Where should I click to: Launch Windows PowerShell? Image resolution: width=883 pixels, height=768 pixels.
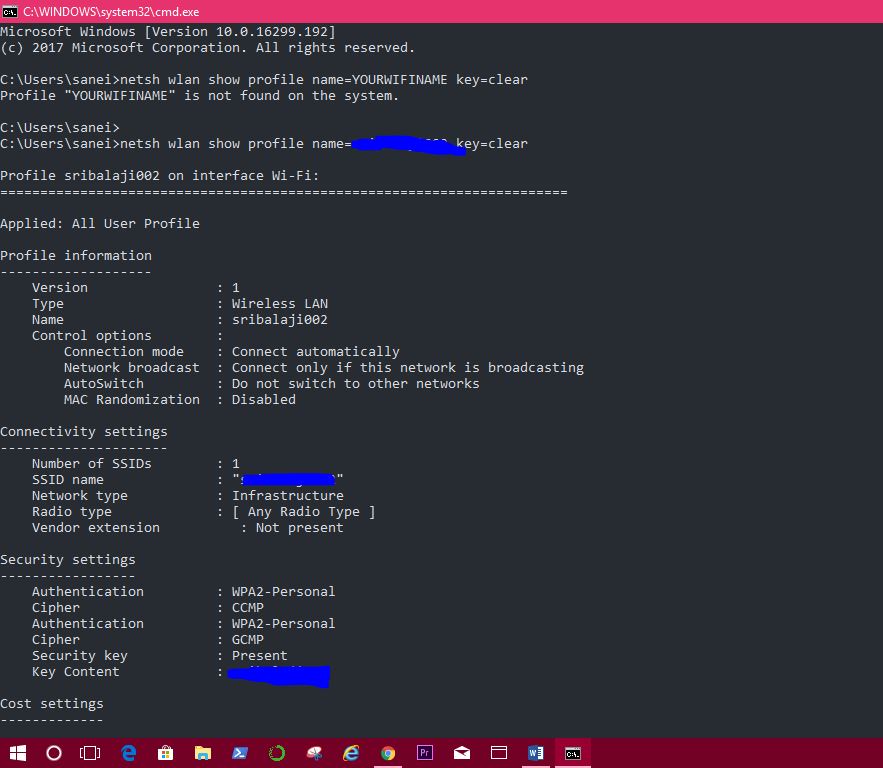tap(238, 753)
